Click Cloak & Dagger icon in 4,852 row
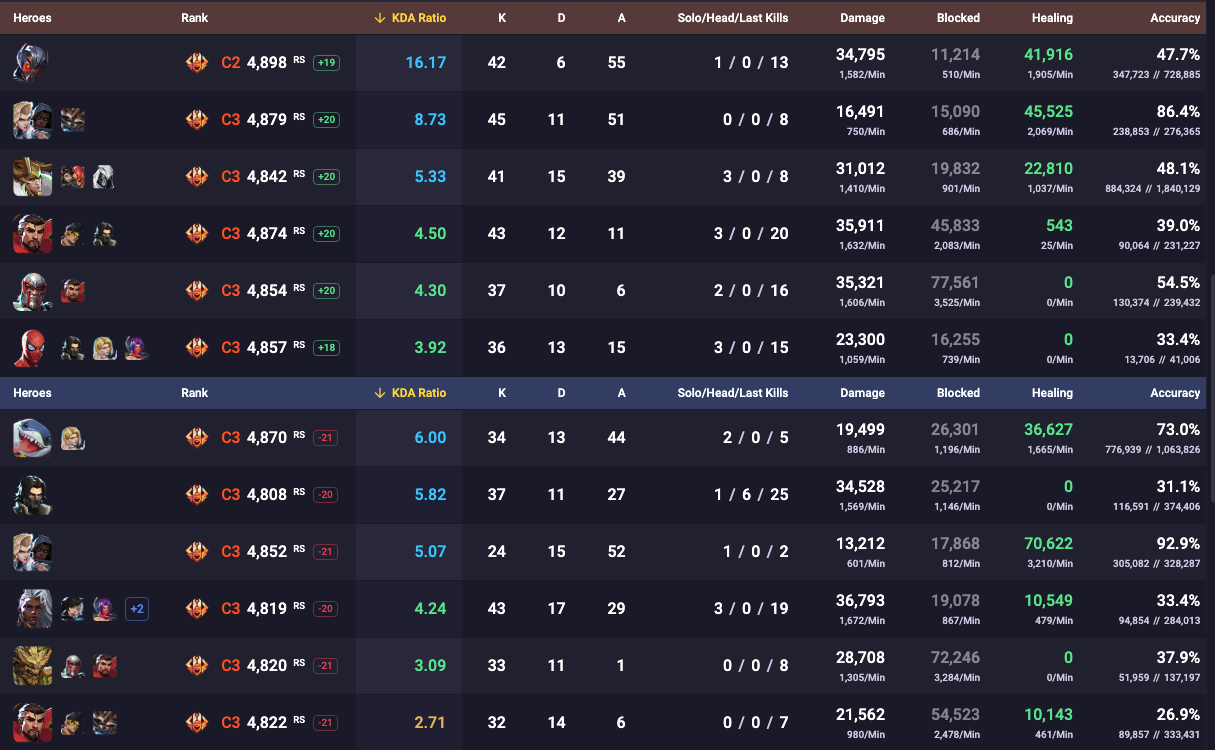The height and width of the screenshot is (750, 1215). coord(32,552)
